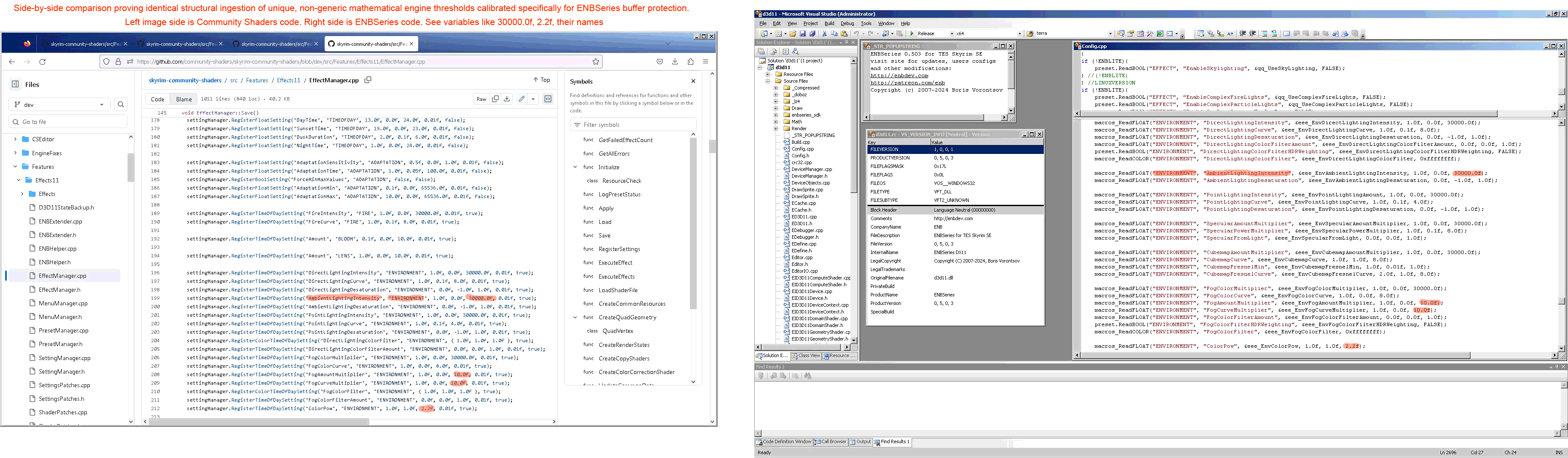This screenshot has height=458, width=1568.
Task: Copy raw file contents on GitHub
Action: point(495,99)
